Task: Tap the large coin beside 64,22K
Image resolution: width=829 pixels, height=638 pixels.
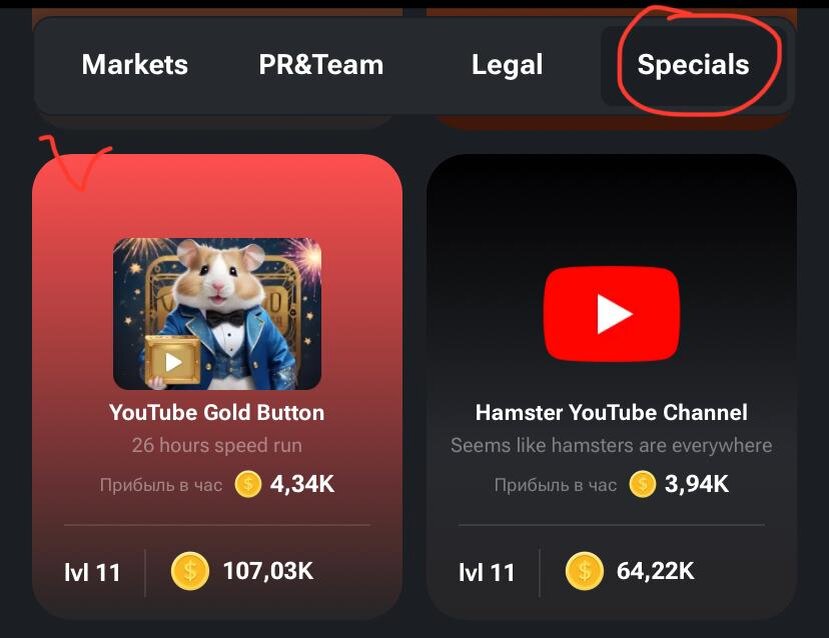Action: pos(585,571)
